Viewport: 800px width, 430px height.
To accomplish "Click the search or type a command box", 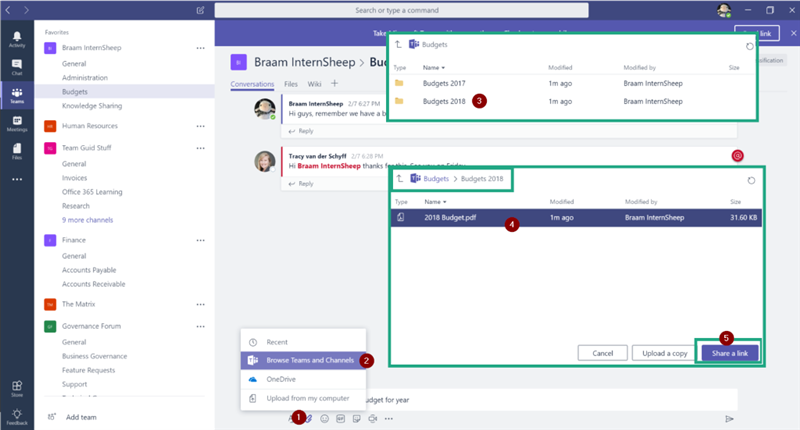I will point(401,10).
